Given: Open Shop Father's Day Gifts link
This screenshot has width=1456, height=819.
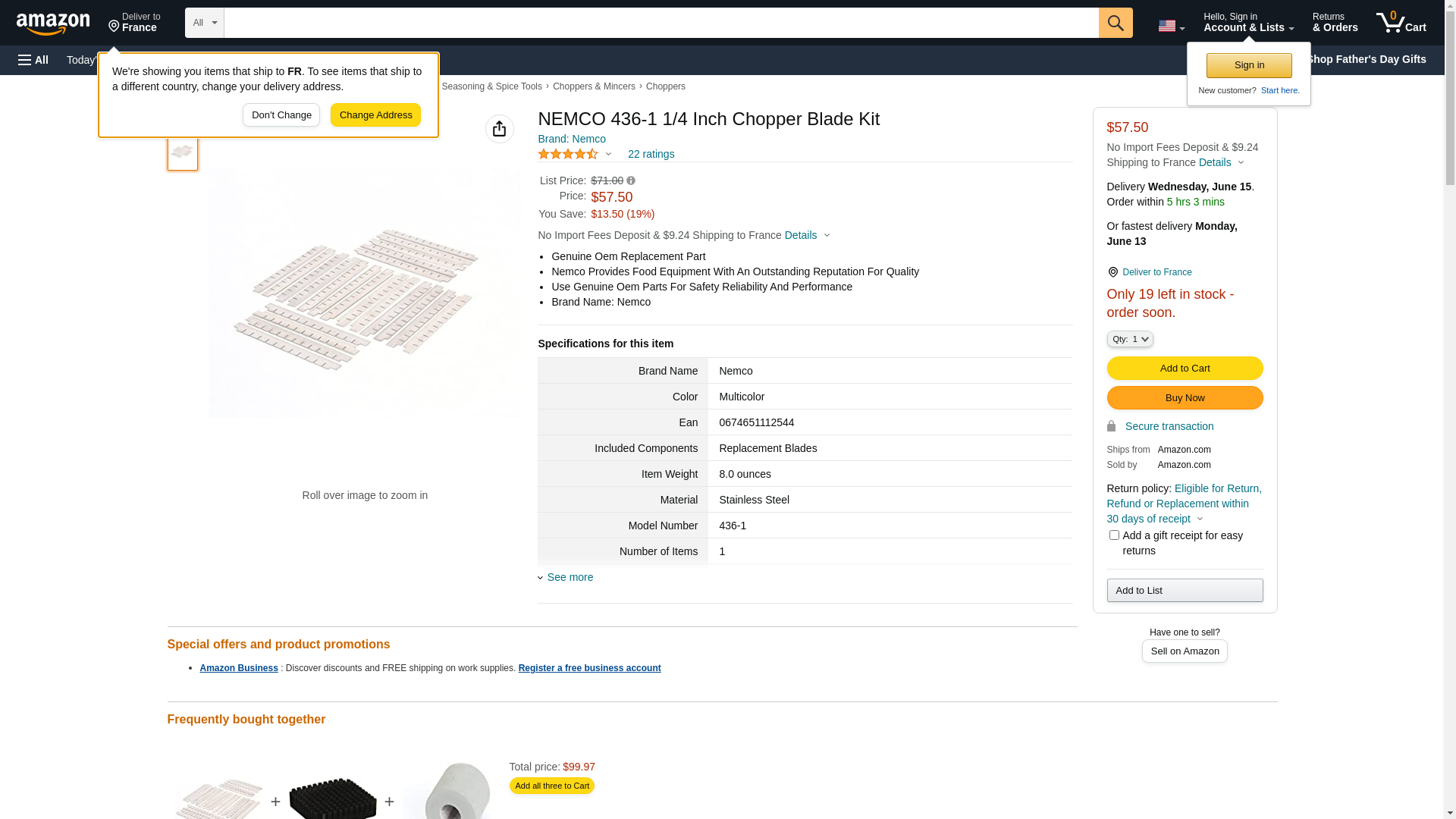Looking at the screenshot, I should coord(1366,59).
